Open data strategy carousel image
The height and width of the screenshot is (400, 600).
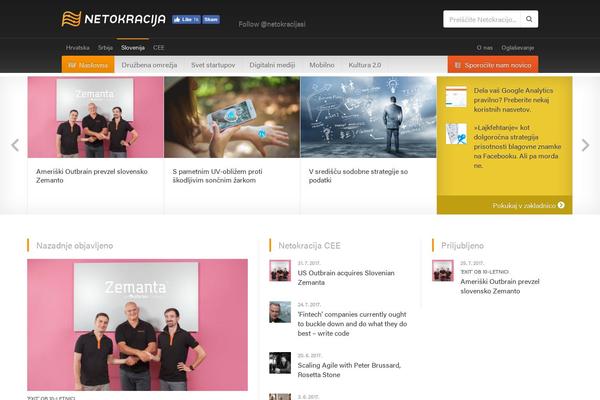(368, 117)
